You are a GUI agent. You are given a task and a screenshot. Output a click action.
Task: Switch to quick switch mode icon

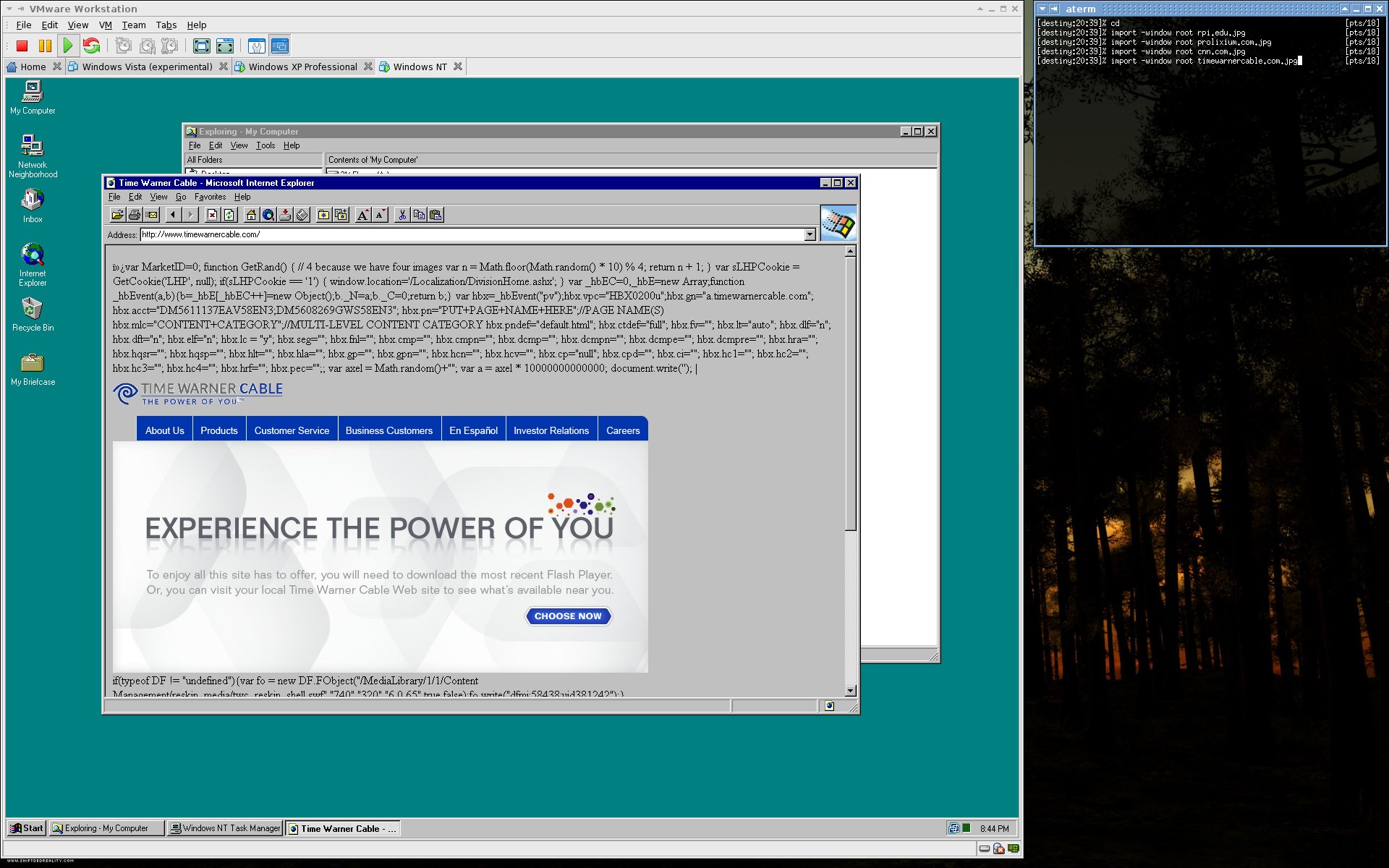coord(225,46)
